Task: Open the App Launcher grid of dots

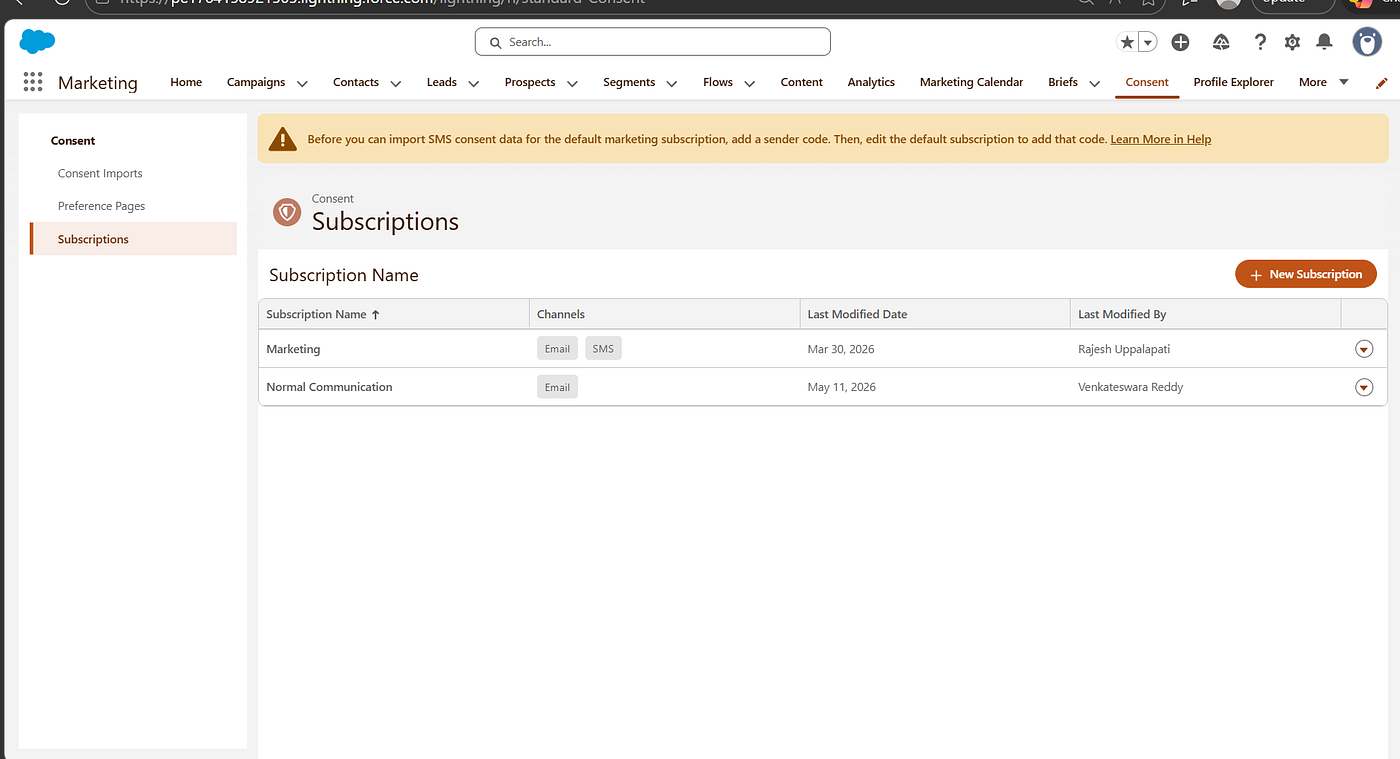Action: point(32,82)
